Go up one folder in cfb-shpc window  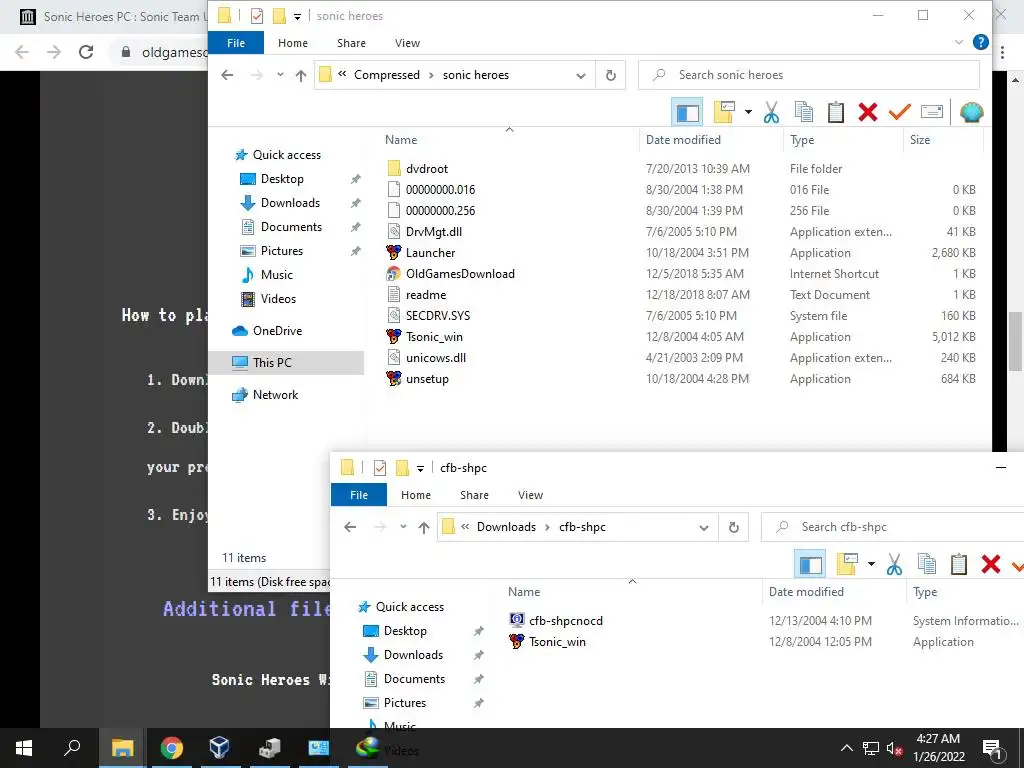pos(423,527)
